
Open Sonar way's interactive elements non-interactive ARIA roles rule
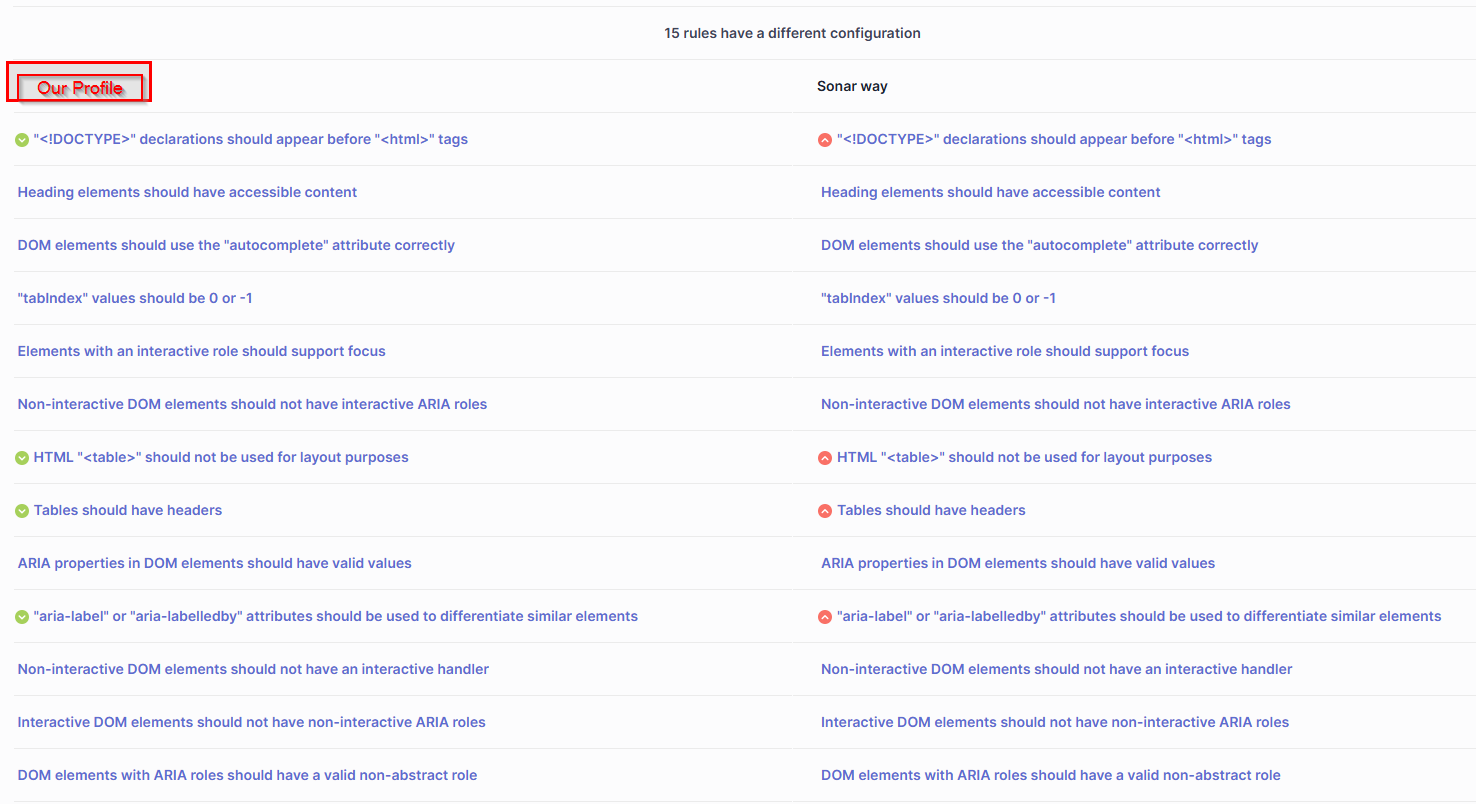(1054, 722)
